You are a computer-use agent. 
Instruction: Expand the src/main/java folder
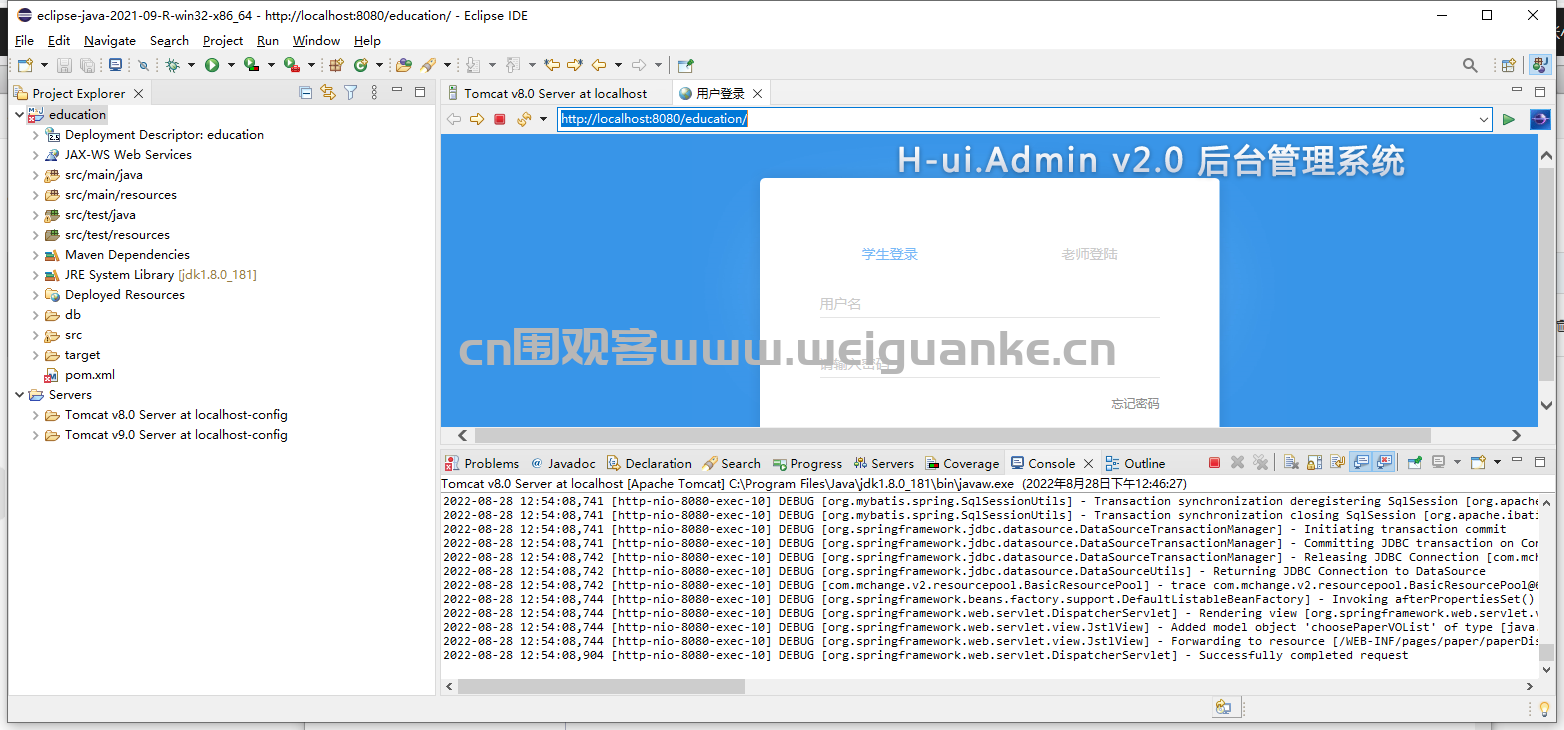click(36, 175)
